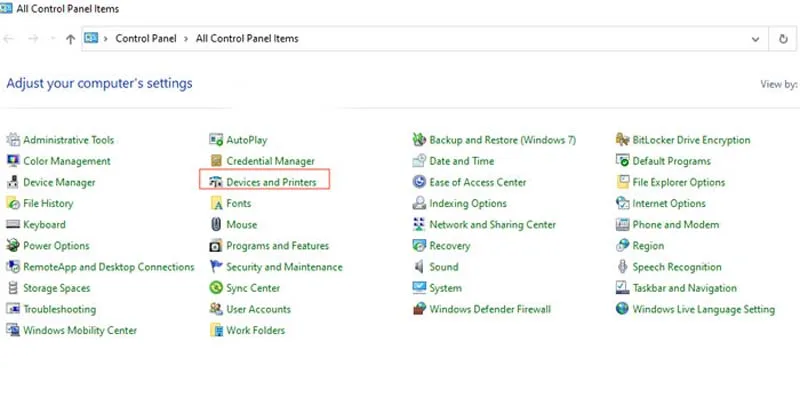The height and width of the screenshot is (397, 800).
Task: Click the Sync Center green icon
Action: coord(216,288)
